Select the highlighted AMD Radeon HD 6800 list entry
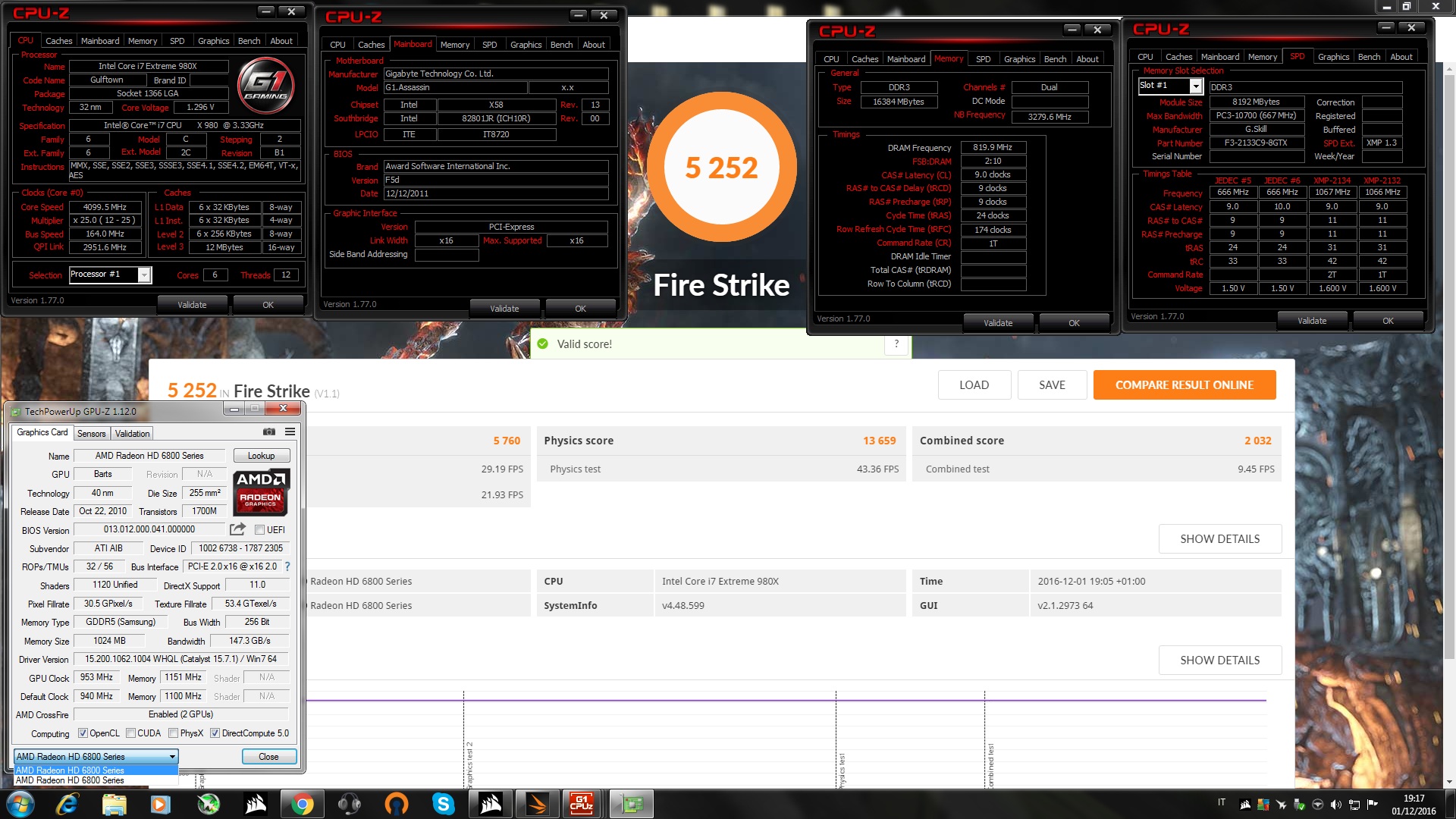This screenshot has width=1456, height=819. (x=96, y=770)
